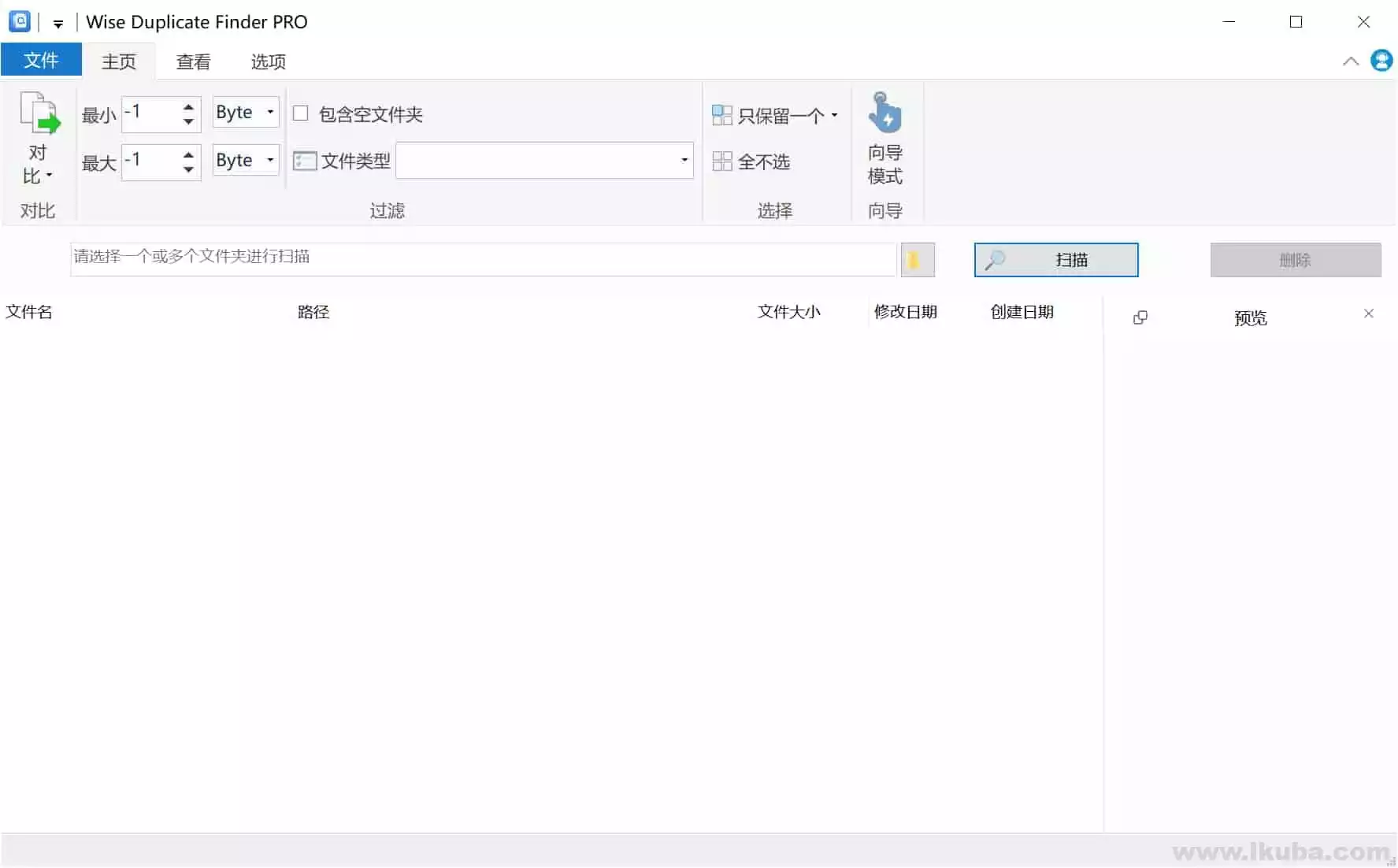1398x868 pixels.
Task: Switch to the View (查看) tab
Action: [x=193, y=61]
